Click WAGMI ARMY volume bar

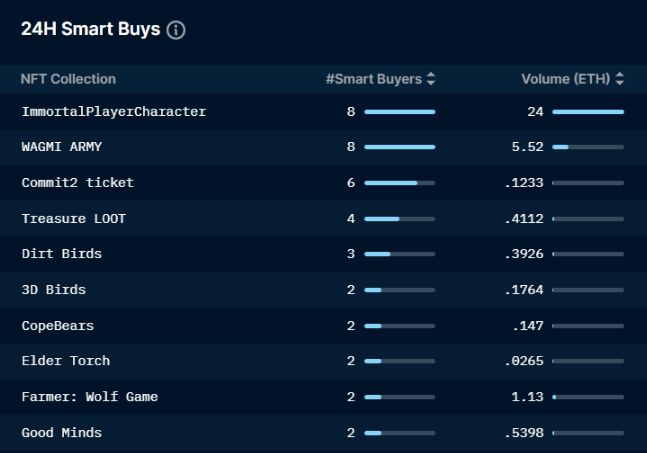pos(588,147)
